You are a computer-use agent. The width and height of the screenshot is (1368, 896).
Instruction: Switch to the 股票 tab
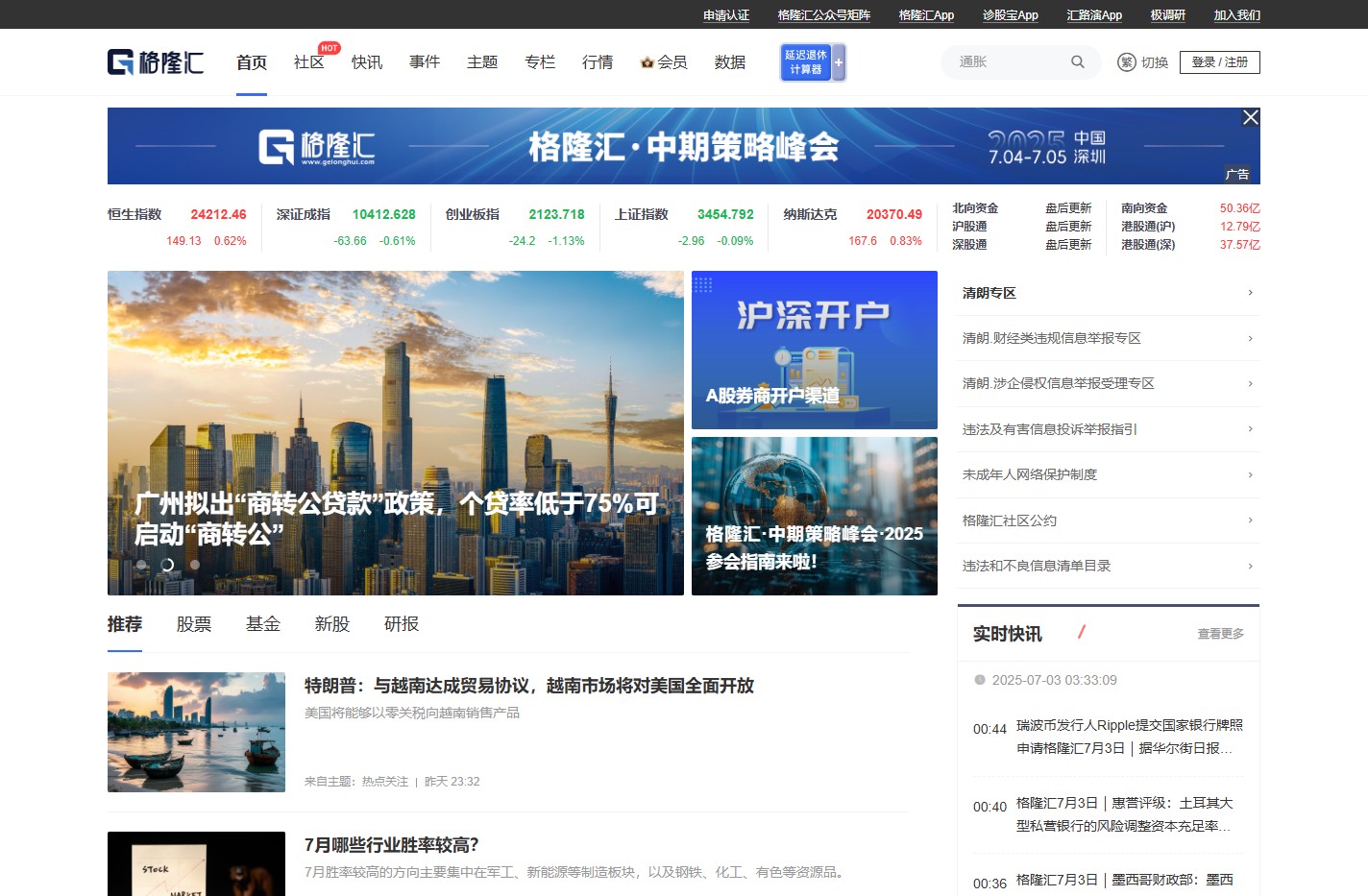[x=194, y=624]
